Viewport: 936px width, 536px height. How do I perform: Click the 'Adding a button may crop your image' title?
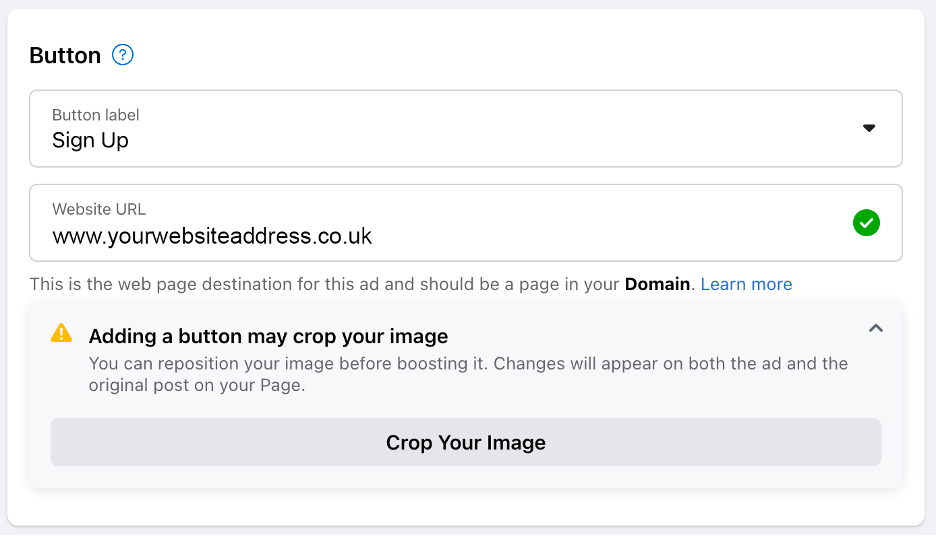click(x=268, y=336)
